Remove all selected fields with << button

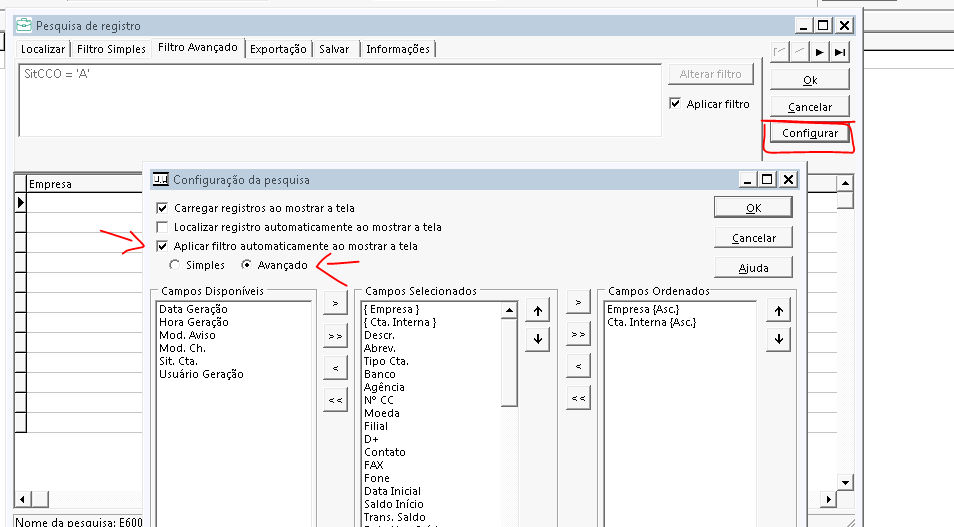click(335, 400)
